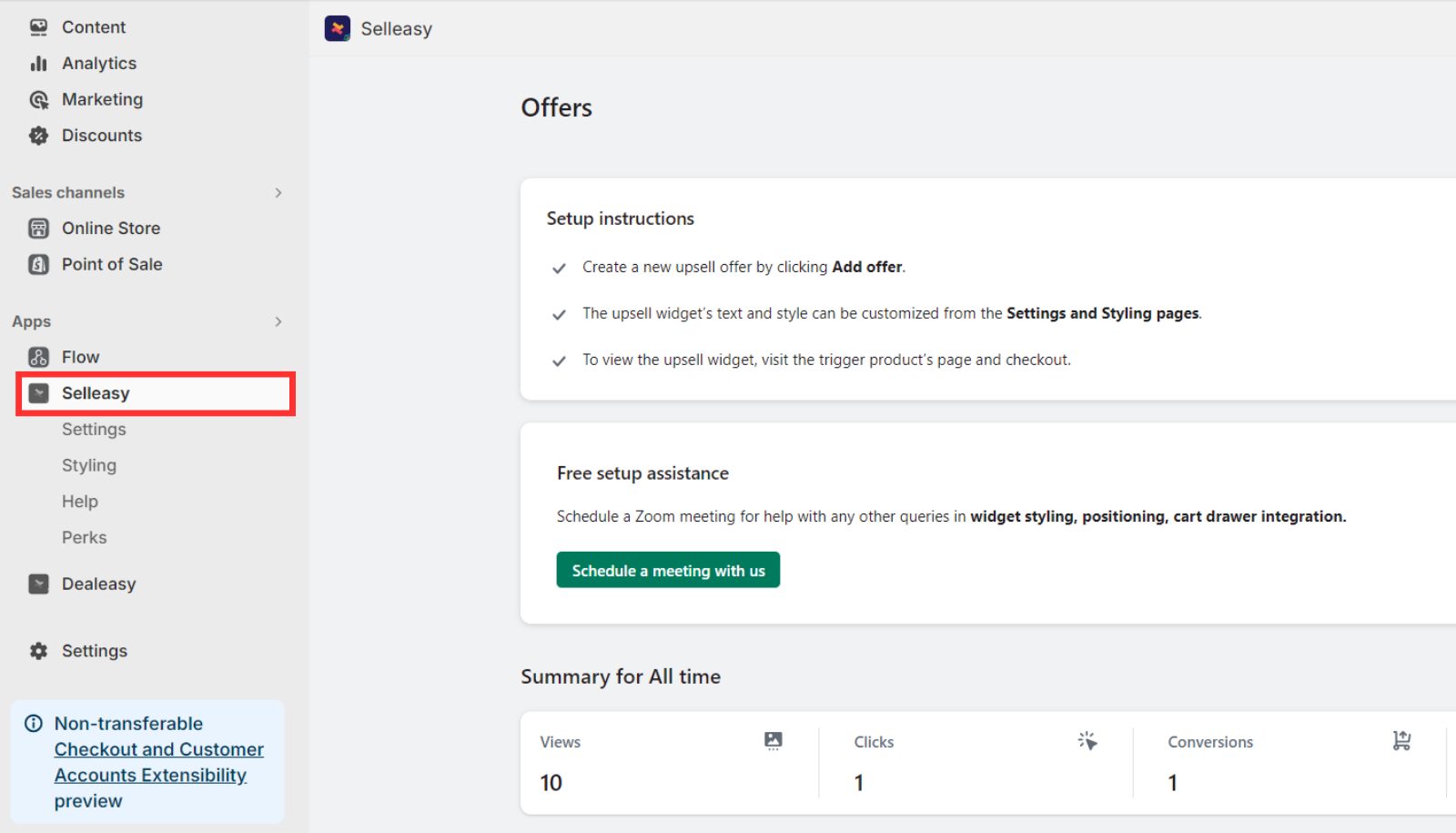Open the Flow app in the sidebar
The height and width of the screenshot is (833, 1456).
80,356
